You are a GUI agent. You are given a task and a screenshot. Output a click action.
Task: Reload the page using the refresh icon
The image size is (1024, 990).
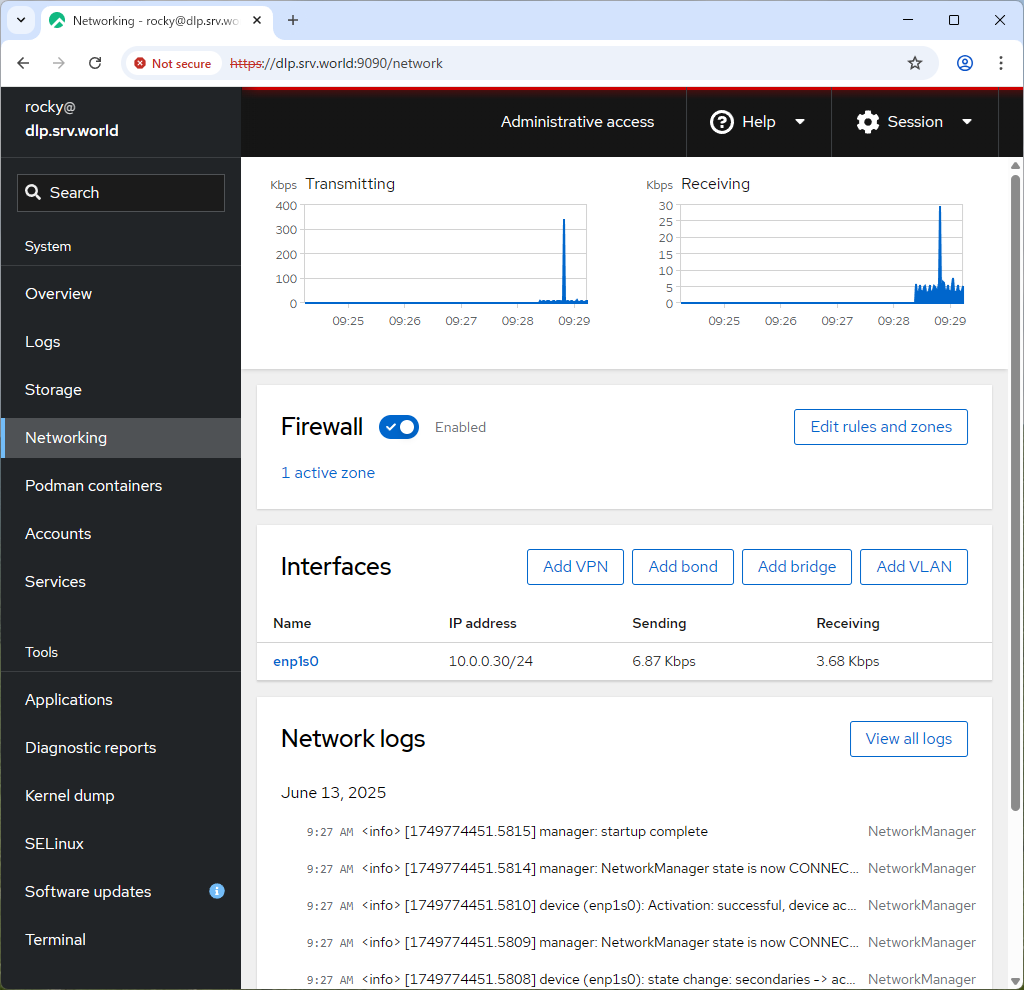(95, 62)
